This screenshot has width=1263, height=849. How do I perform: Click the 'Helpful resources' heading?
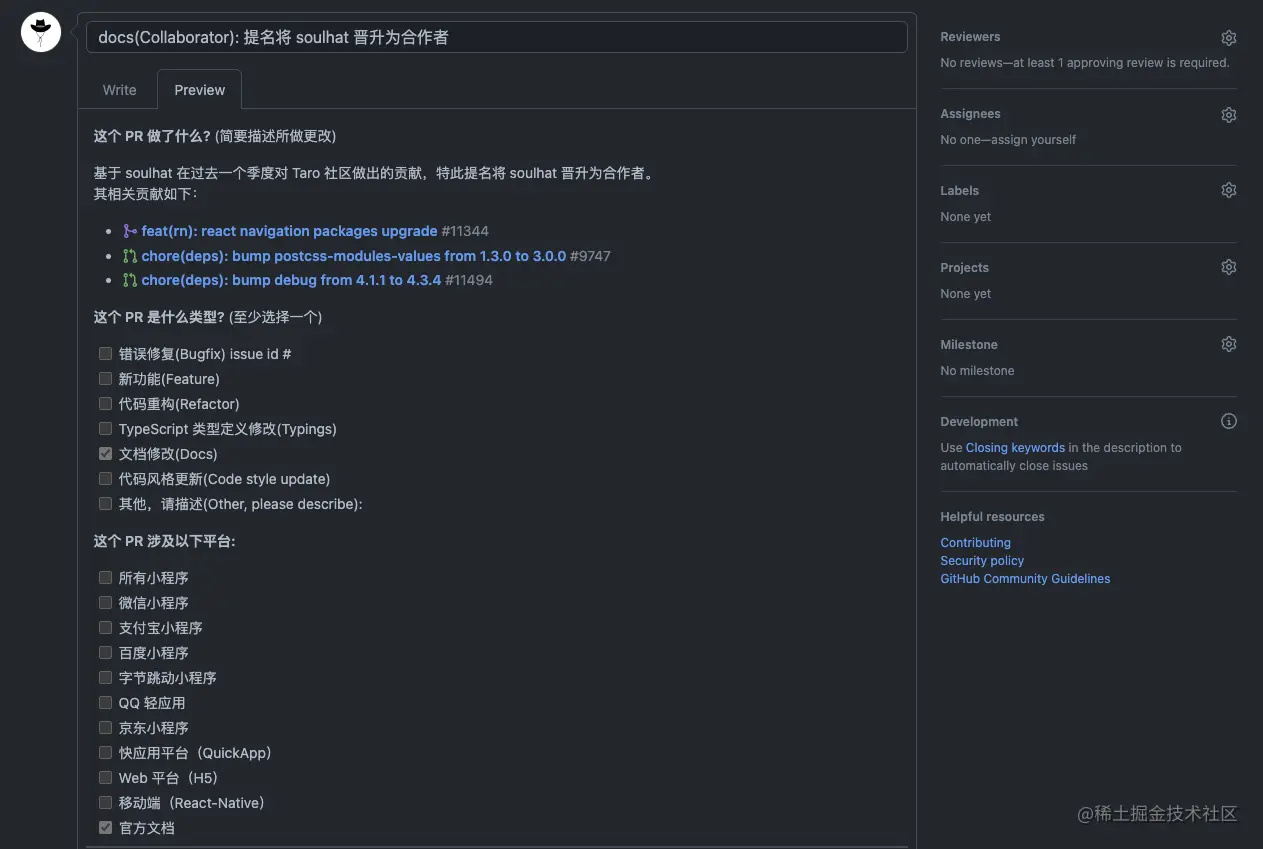click(992, 517)
